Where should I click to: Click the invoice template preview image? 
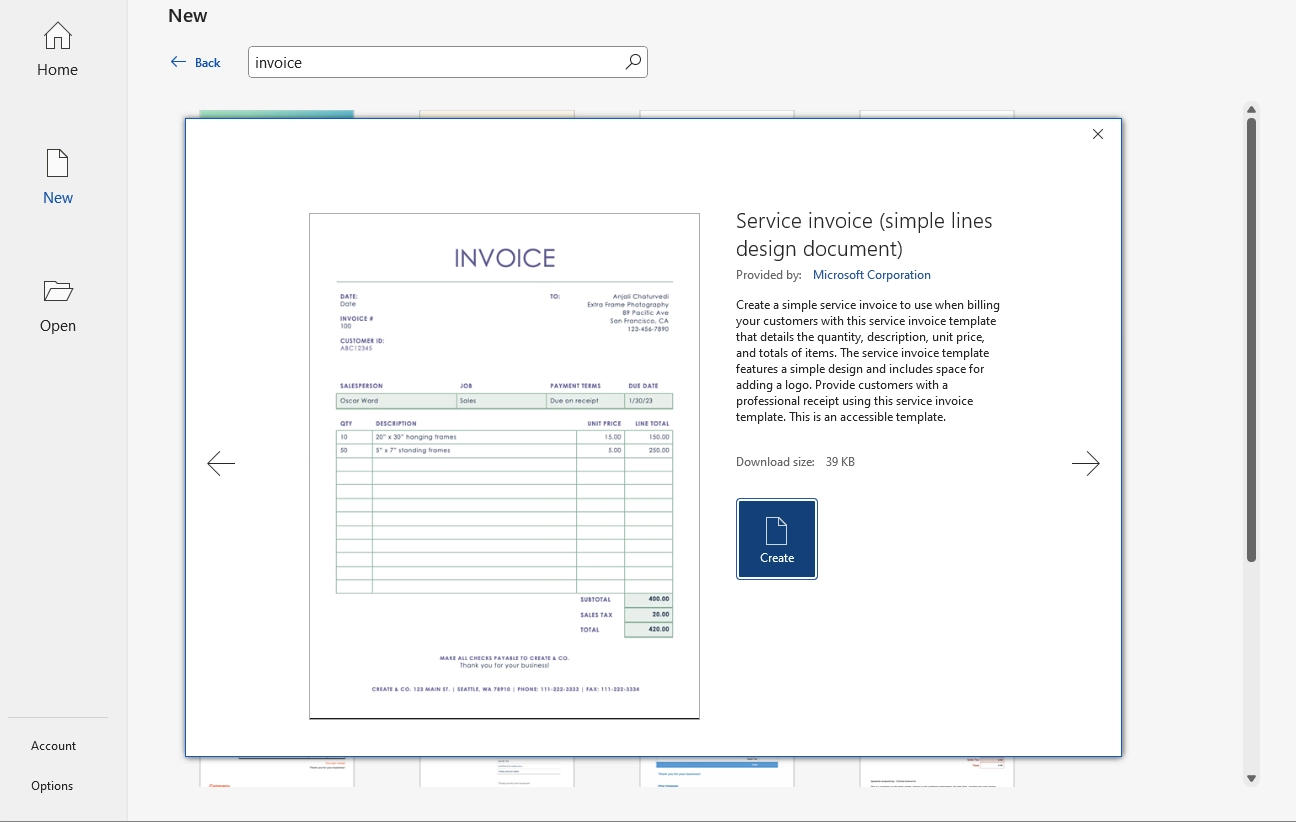504,465
